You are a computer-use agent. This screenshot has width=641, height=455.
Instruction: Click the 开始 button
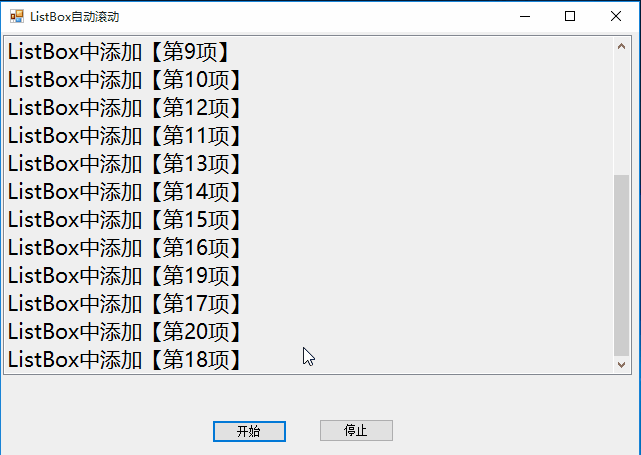pyautogui.click(x=249, y=431)
